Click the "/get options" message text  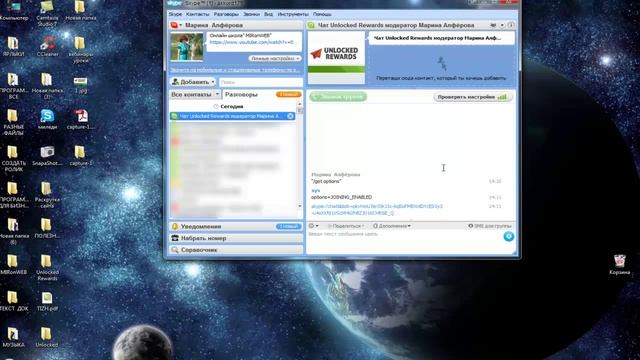click(x=326, y=182)
